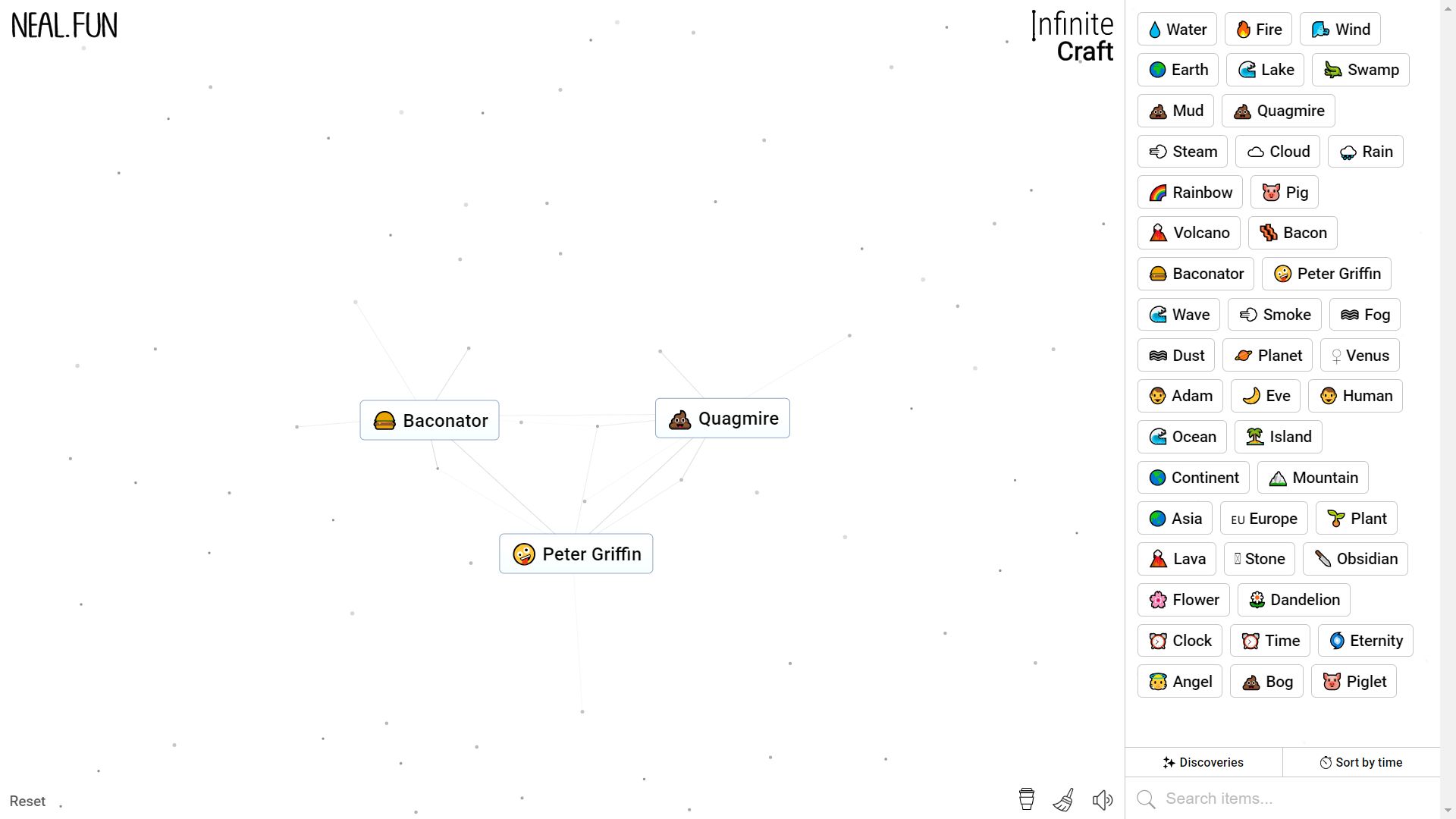Click the Peter Griffin element
Screen dimensions: 1456x819
coord(576,553)
